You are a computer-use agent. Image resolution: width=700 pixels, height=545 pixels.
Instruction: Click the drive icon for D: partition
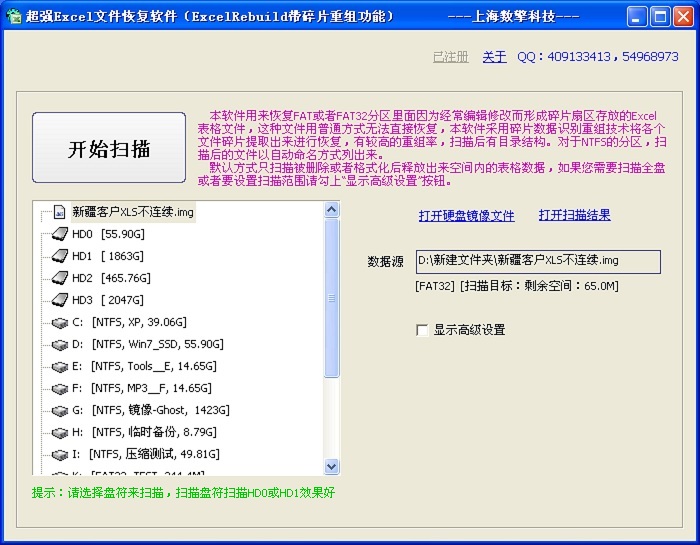pos(59,345)
